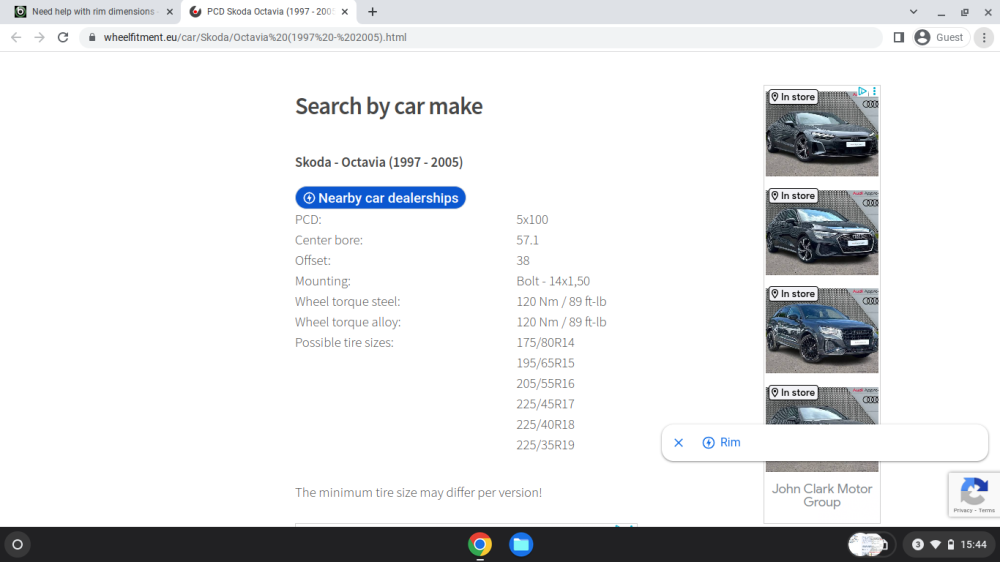Open first In store car ad

tap(821, 133)
